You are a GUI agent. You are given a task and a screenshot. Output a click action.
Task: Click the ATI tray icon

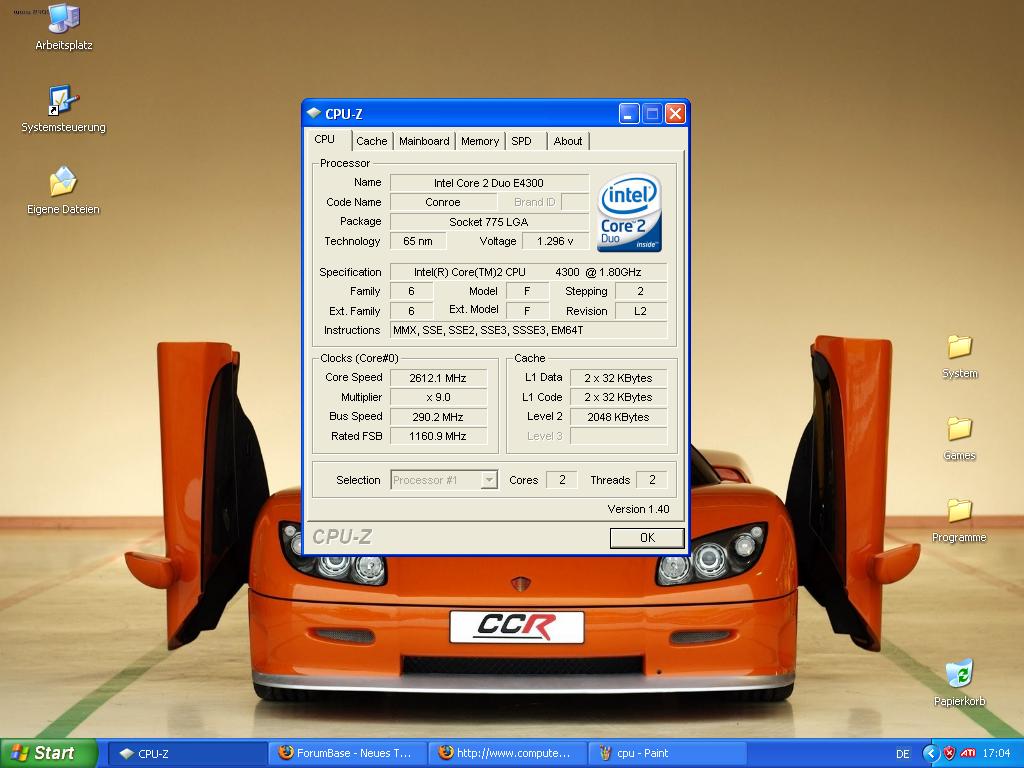[x=968, y=753]
